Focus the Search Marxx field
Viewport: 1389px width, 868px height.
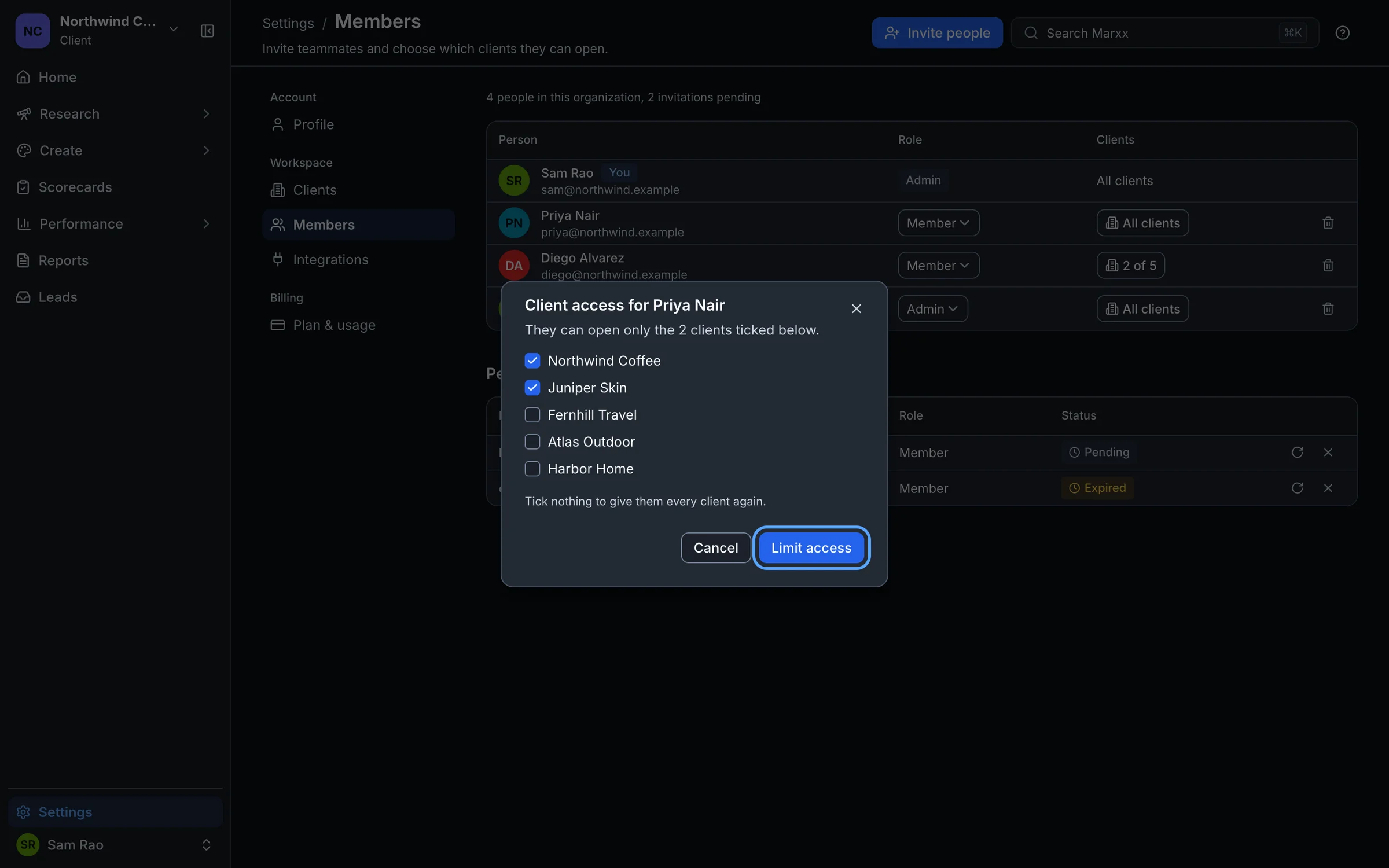[1164, 33]
